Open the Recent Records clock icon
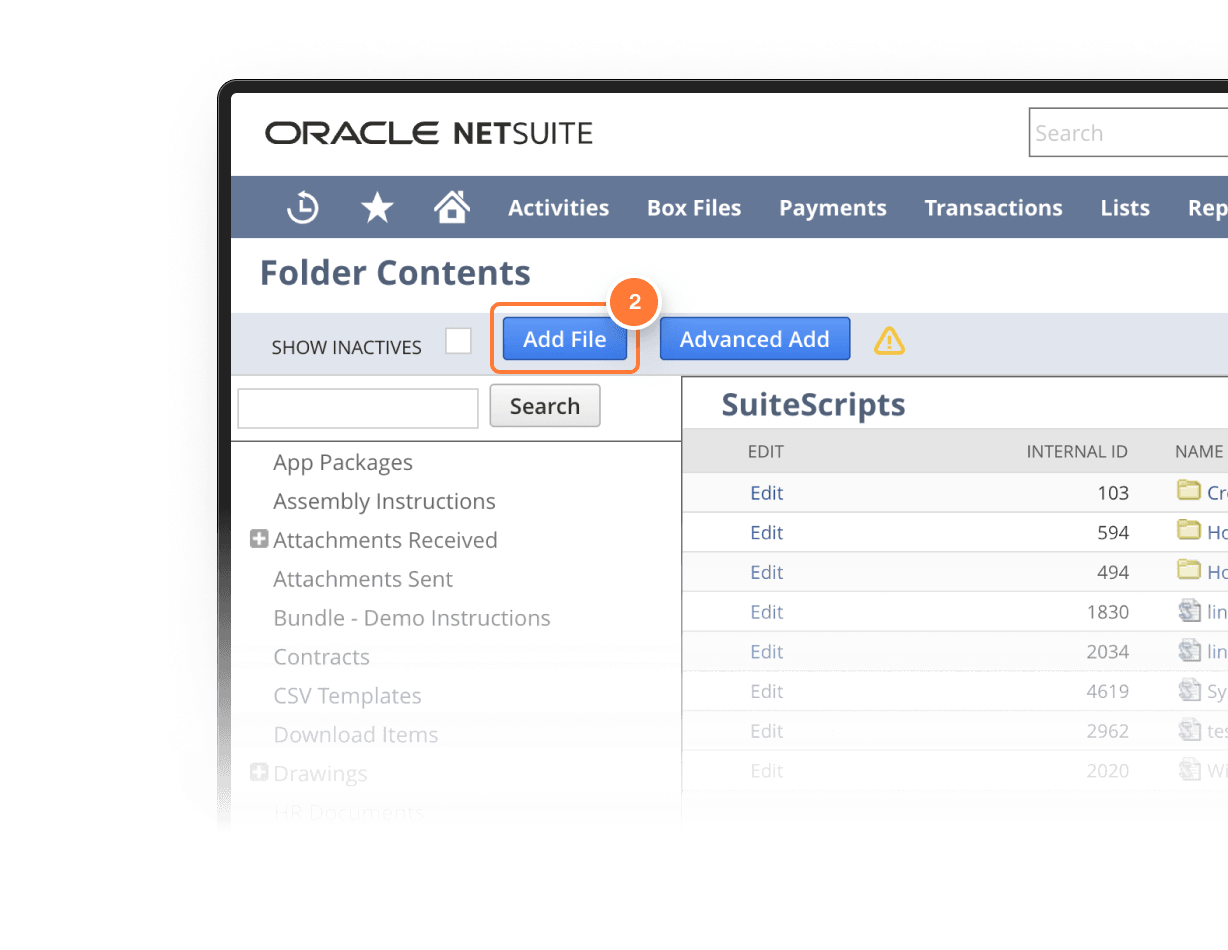1228x950 pixels. coord(303,208)
